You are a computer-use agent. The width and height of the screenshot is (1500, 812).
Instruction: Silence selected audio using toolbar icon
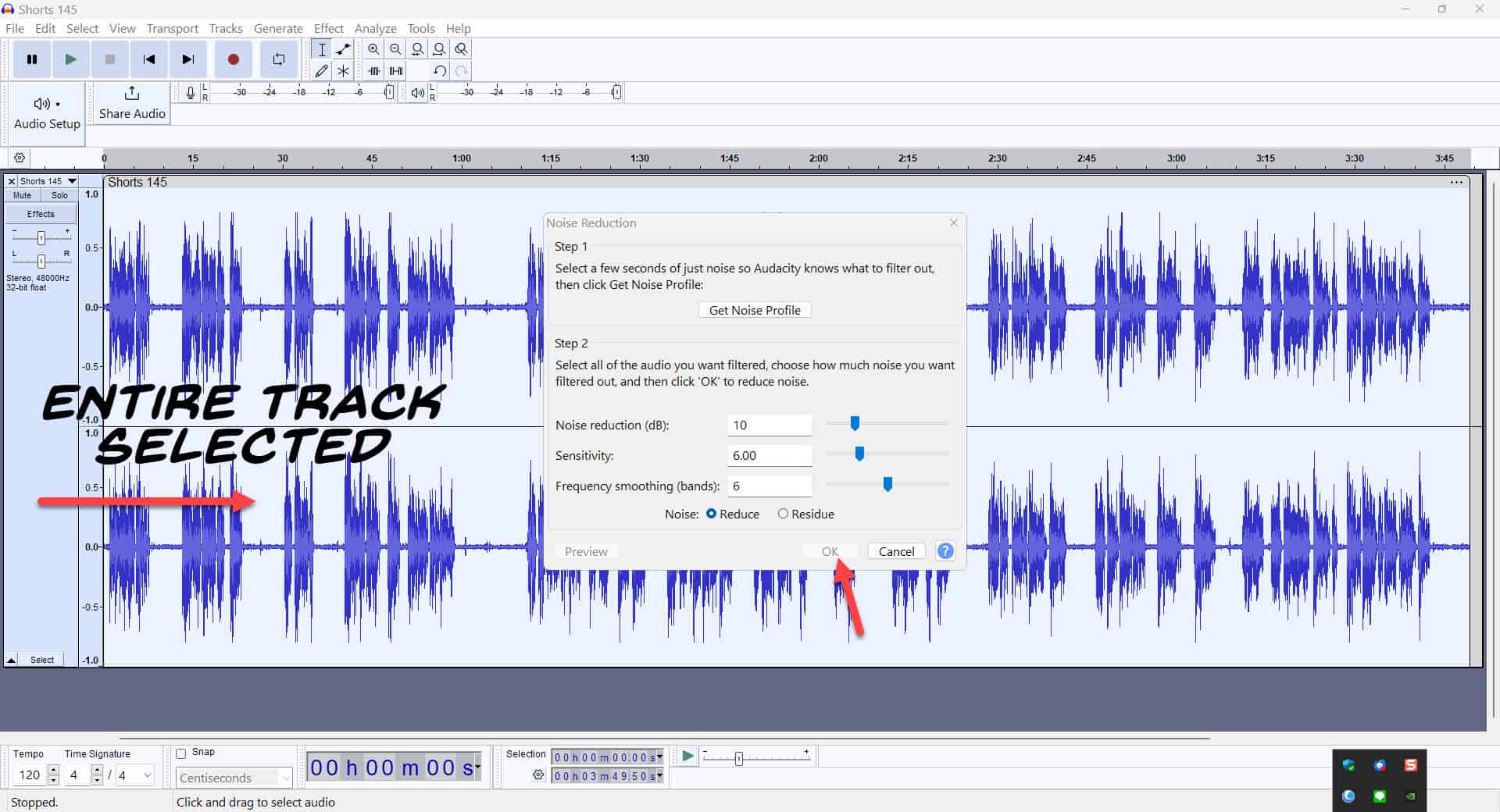pyautogui.click(x=396, y=70)
